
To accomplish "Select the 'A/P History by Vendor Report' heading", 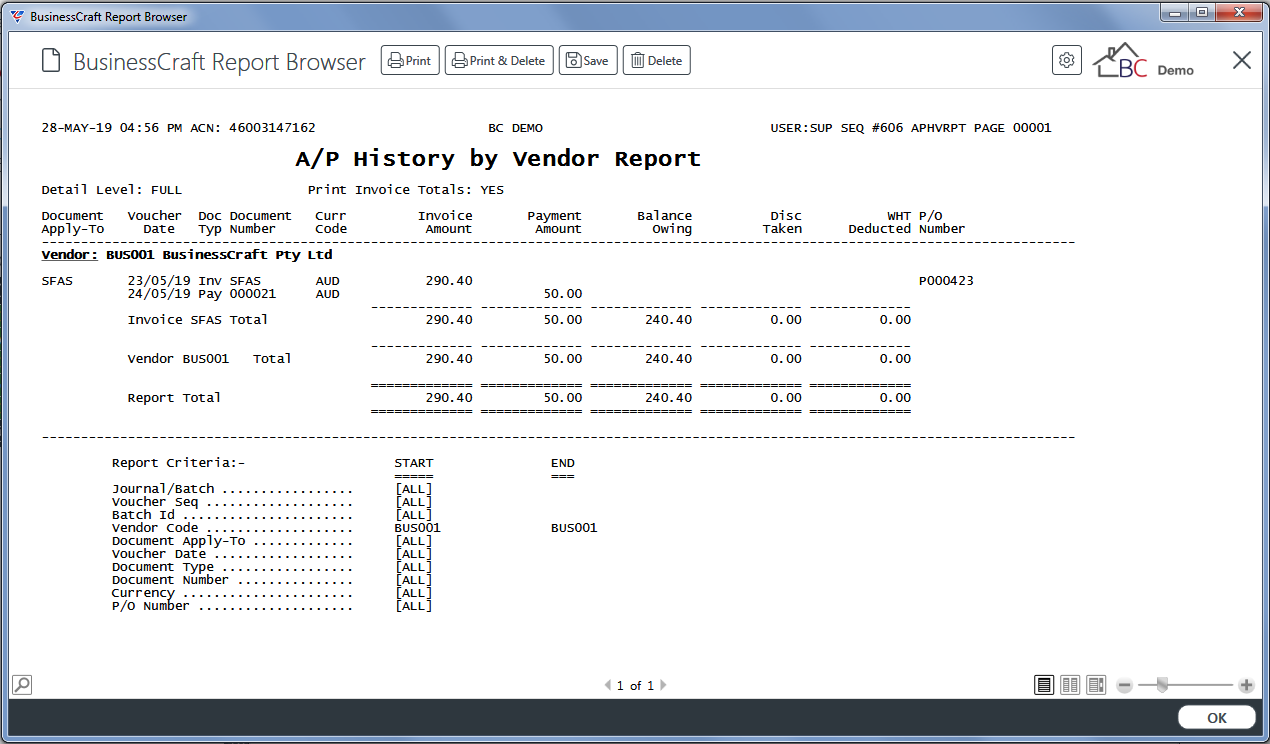I will tap(498, 159).
